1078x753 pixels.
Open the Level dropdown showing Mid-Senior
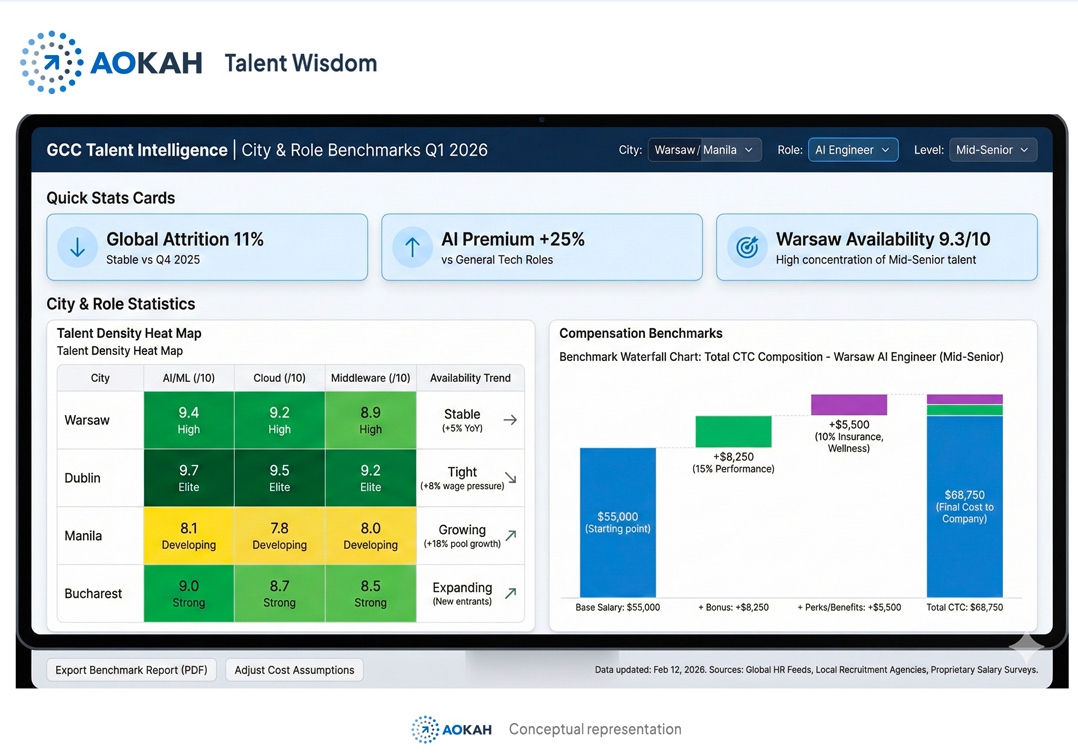click(992, 150)
